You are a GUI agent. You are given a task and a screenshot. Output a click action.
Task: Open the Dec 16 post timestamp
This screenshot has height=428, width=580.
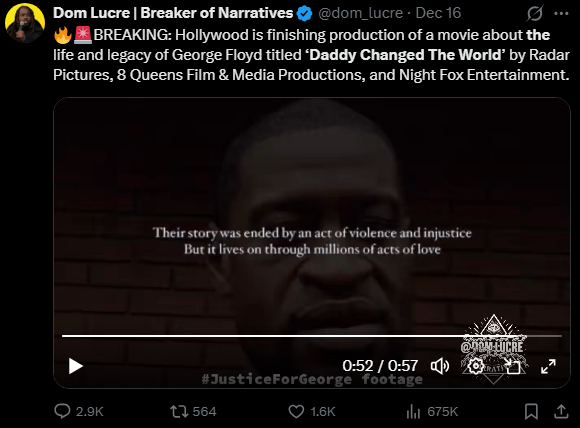point(438,13)
